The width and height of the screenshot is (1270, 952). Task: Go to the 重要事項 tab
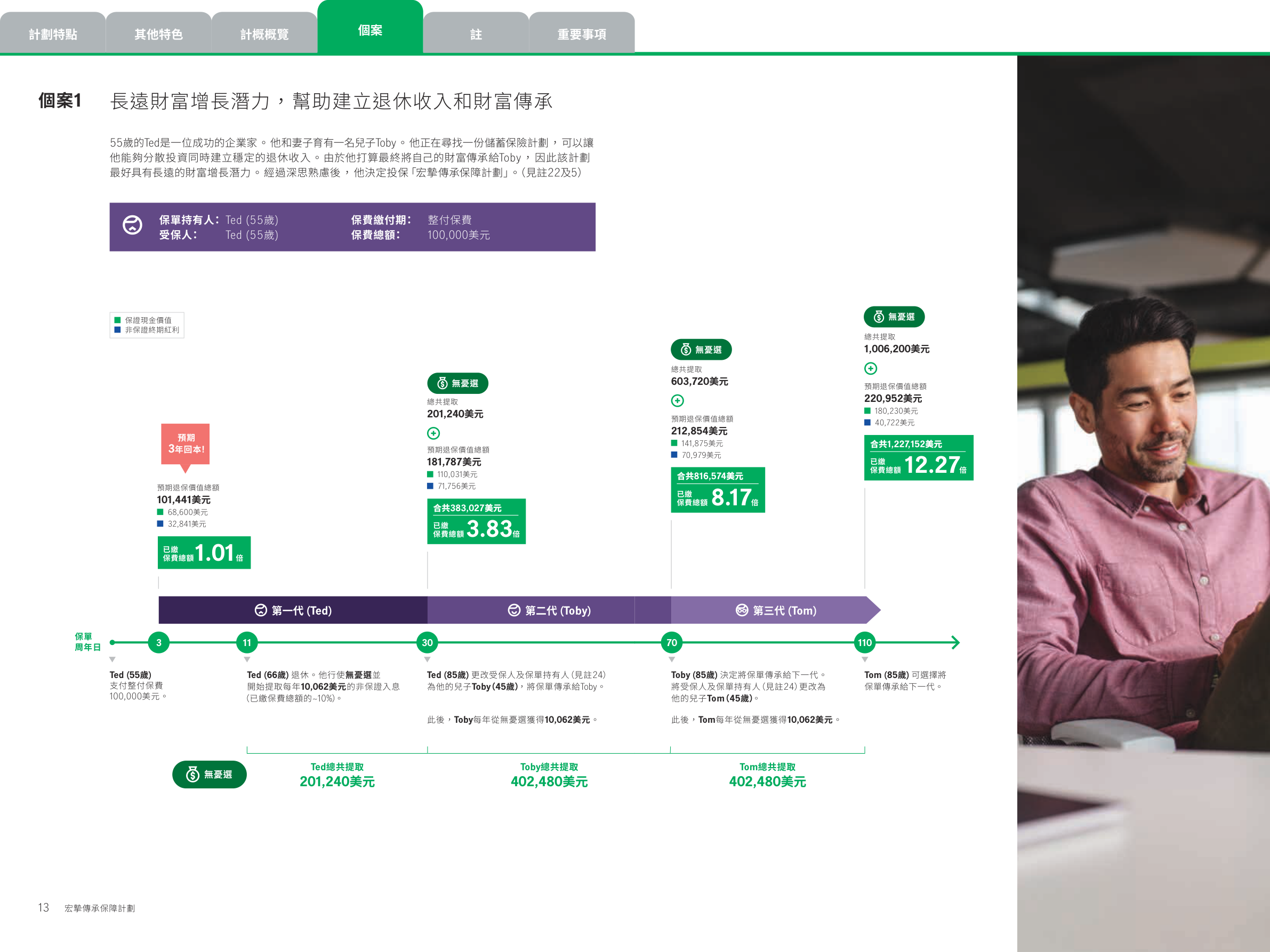(x=582, y=34)
